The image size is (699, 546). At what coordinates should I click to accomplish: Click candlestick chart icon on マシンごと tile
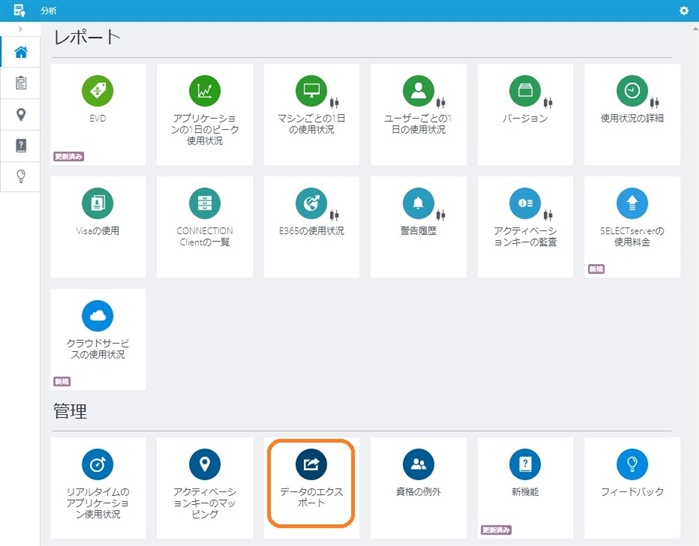click(x=334, y=103)
